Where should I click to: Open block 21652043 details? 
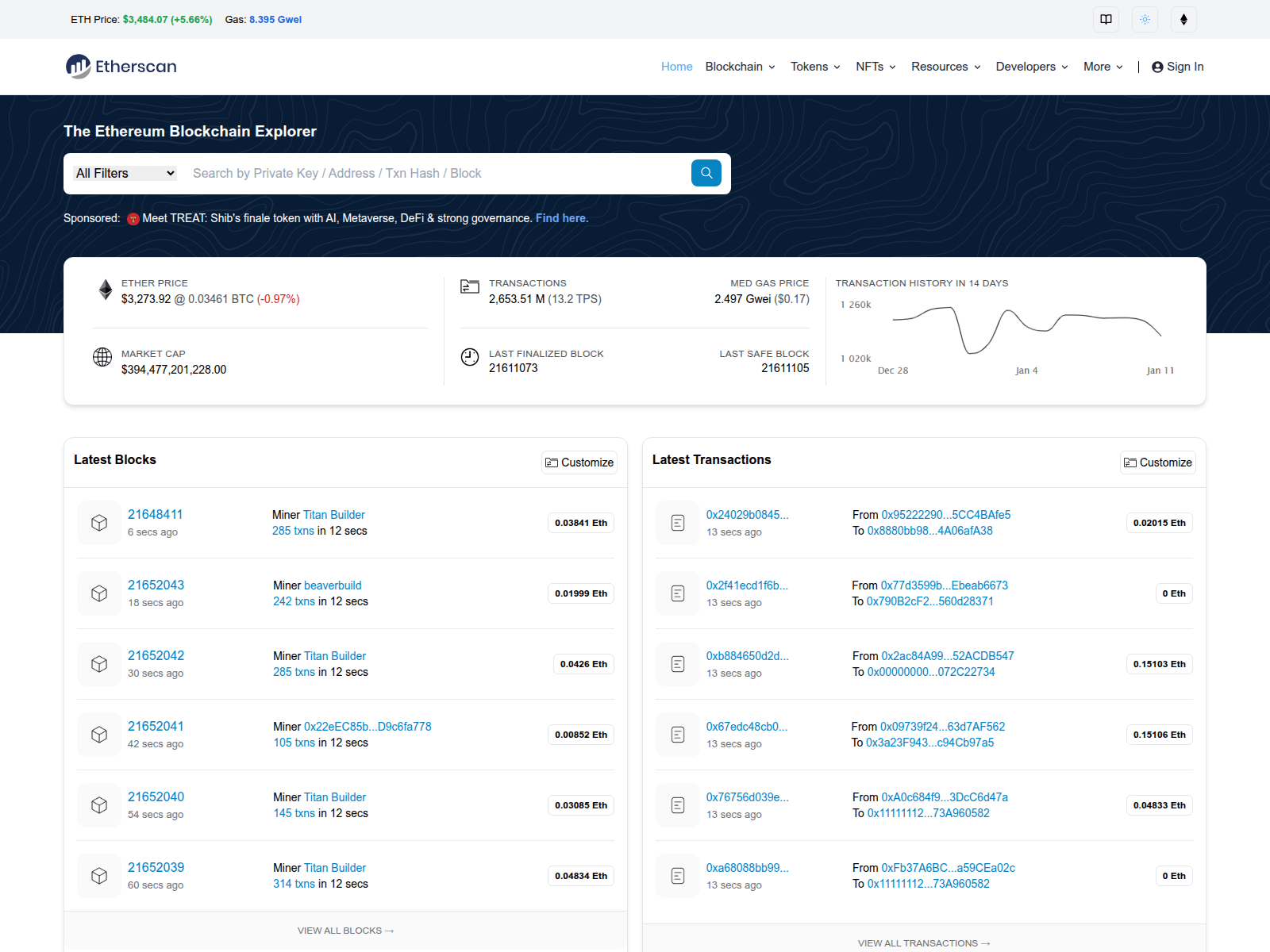[156, 585]
